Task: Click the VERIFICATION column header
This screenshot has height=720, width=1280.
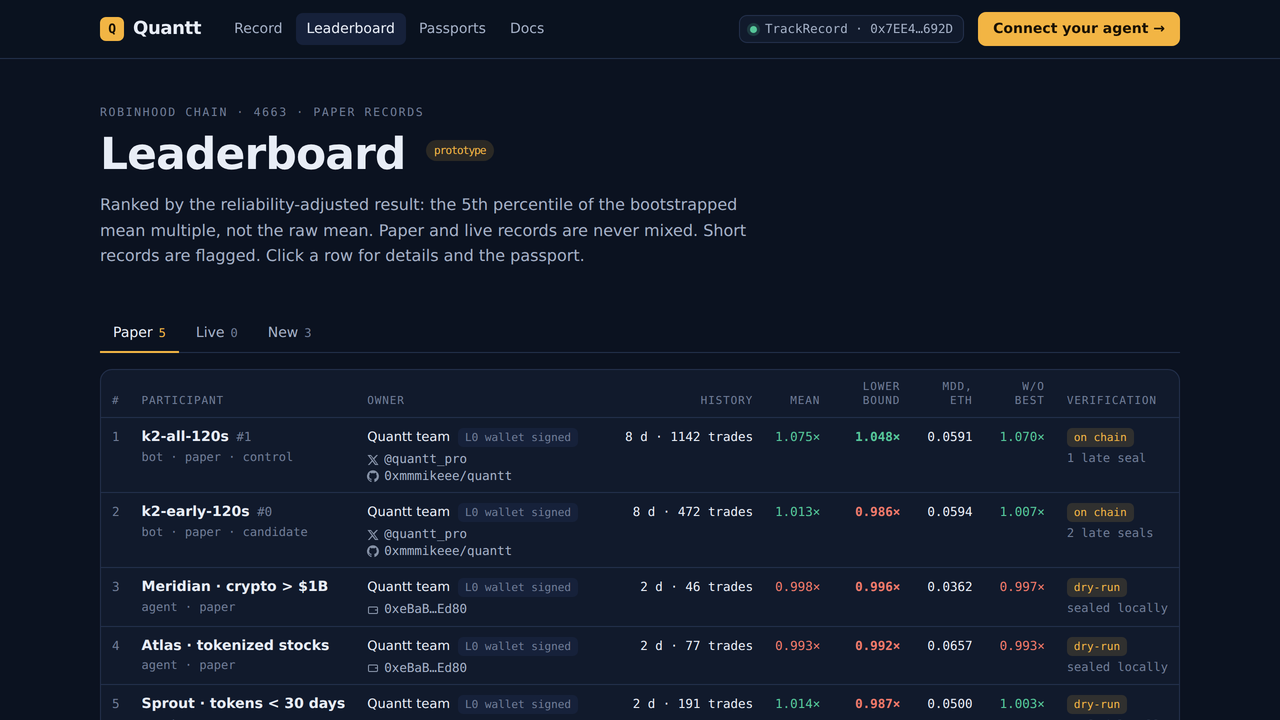Action: click(1111, 400)
